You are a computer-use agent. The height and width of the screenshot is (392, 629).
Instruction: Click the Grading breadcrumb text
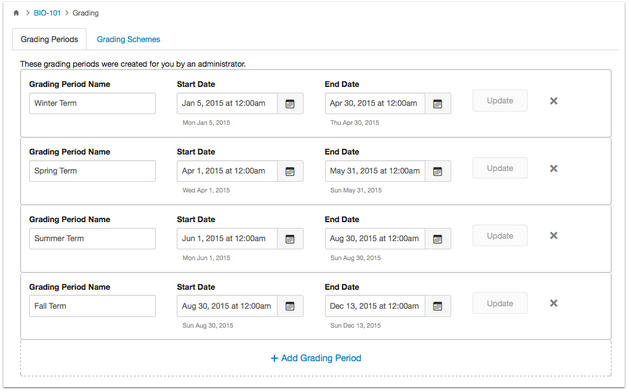[x=85, y=13]
